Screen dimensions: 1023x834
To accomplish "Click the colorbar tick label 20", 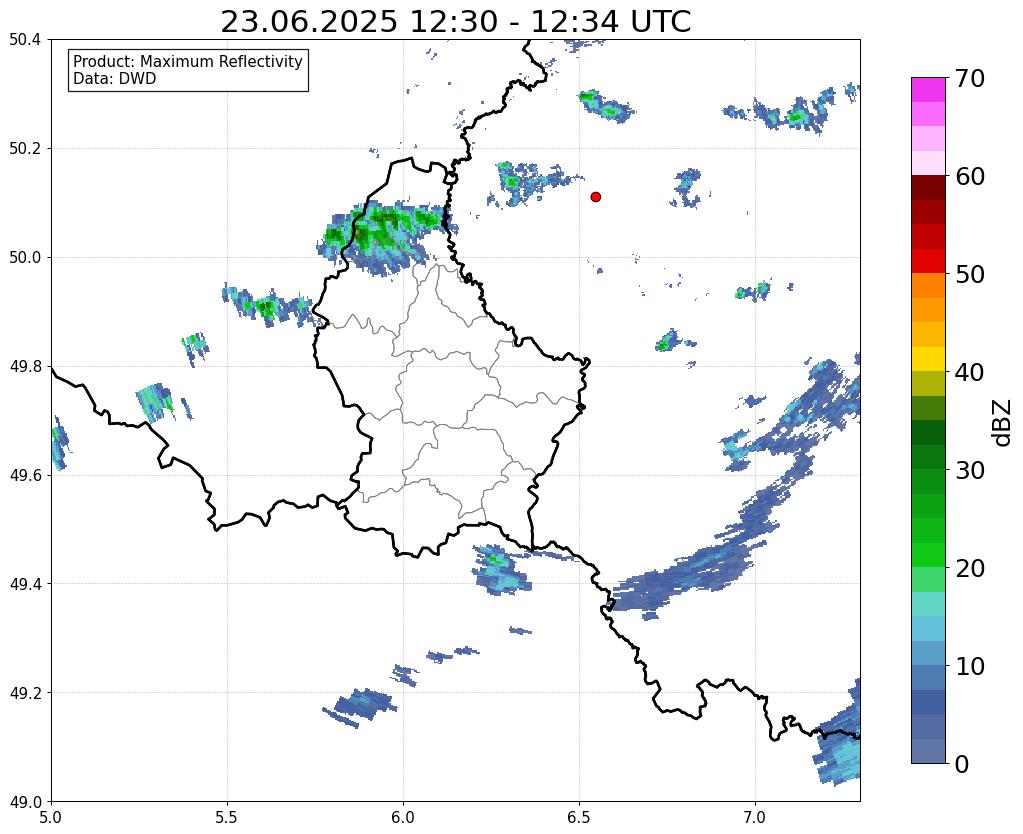I will point(969,568).
